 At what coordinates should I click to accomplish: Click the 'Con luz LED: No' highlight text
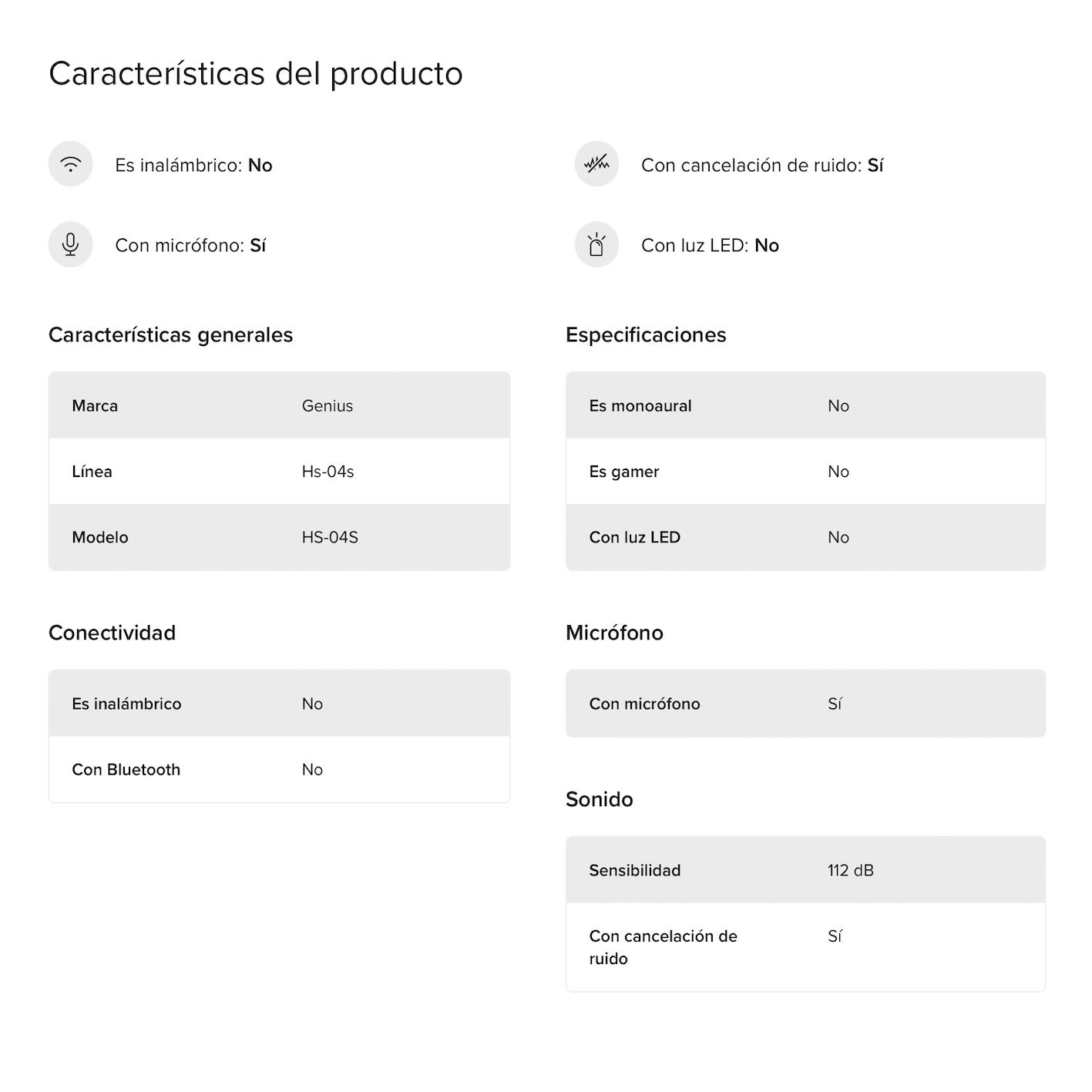(x=710, y=245)
